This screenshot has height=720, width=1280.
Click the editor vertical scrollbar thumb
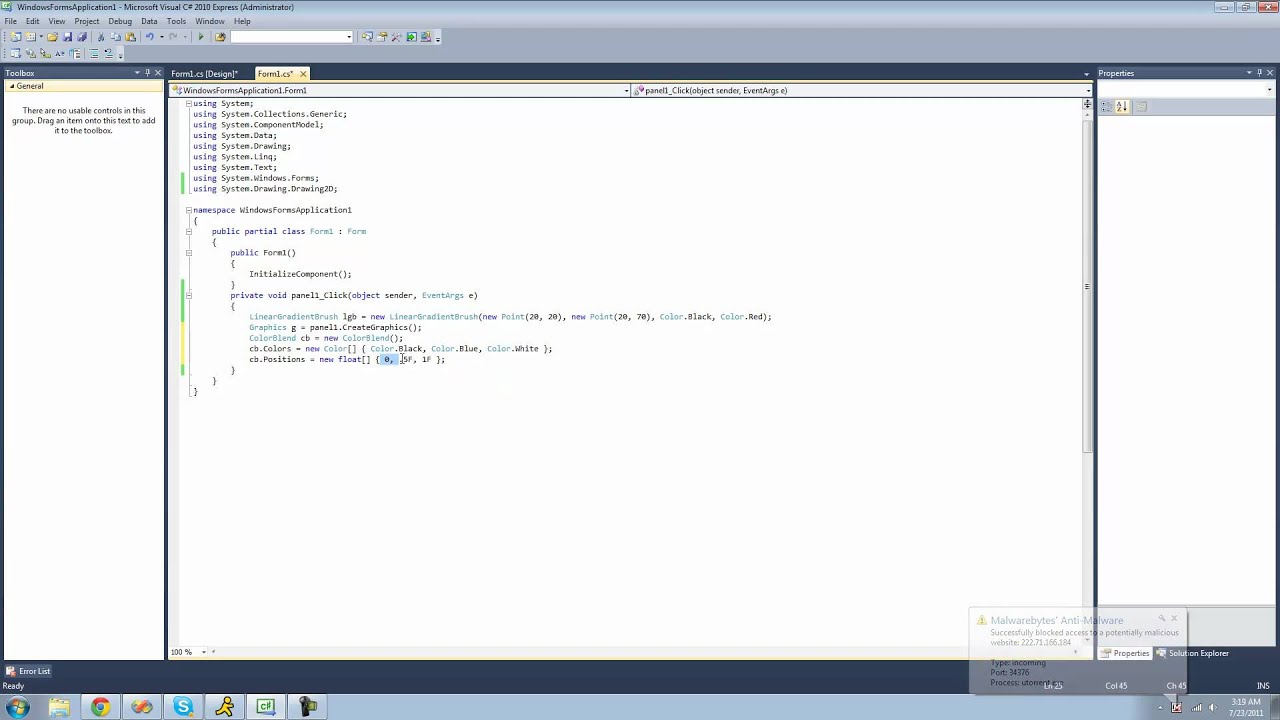[x=1087, y=287]
